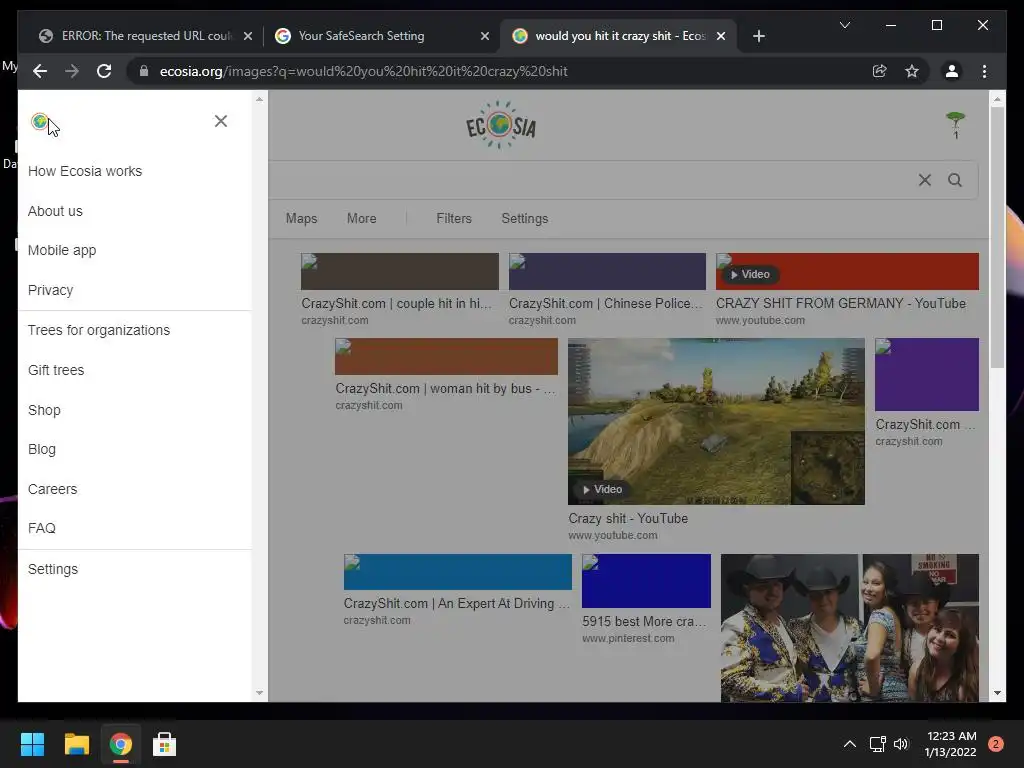Click the Ecosia logo at page top
1024x768 pixels.
pyautogui.click(x=500, y=125)
